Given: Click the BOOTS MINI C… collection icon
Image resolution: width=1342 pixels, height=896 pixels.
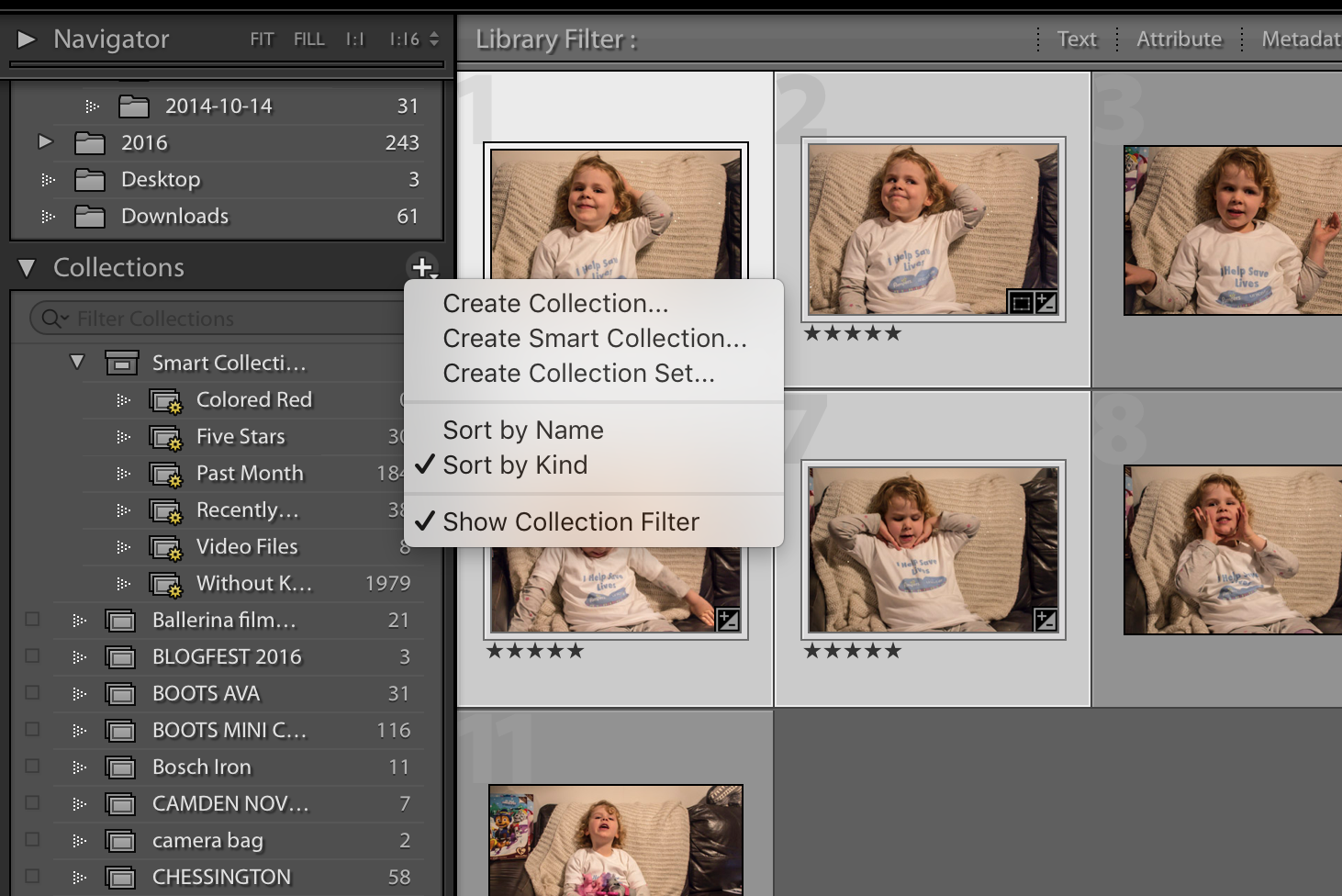Looking at the screenshot, I should tap(120, 732).
